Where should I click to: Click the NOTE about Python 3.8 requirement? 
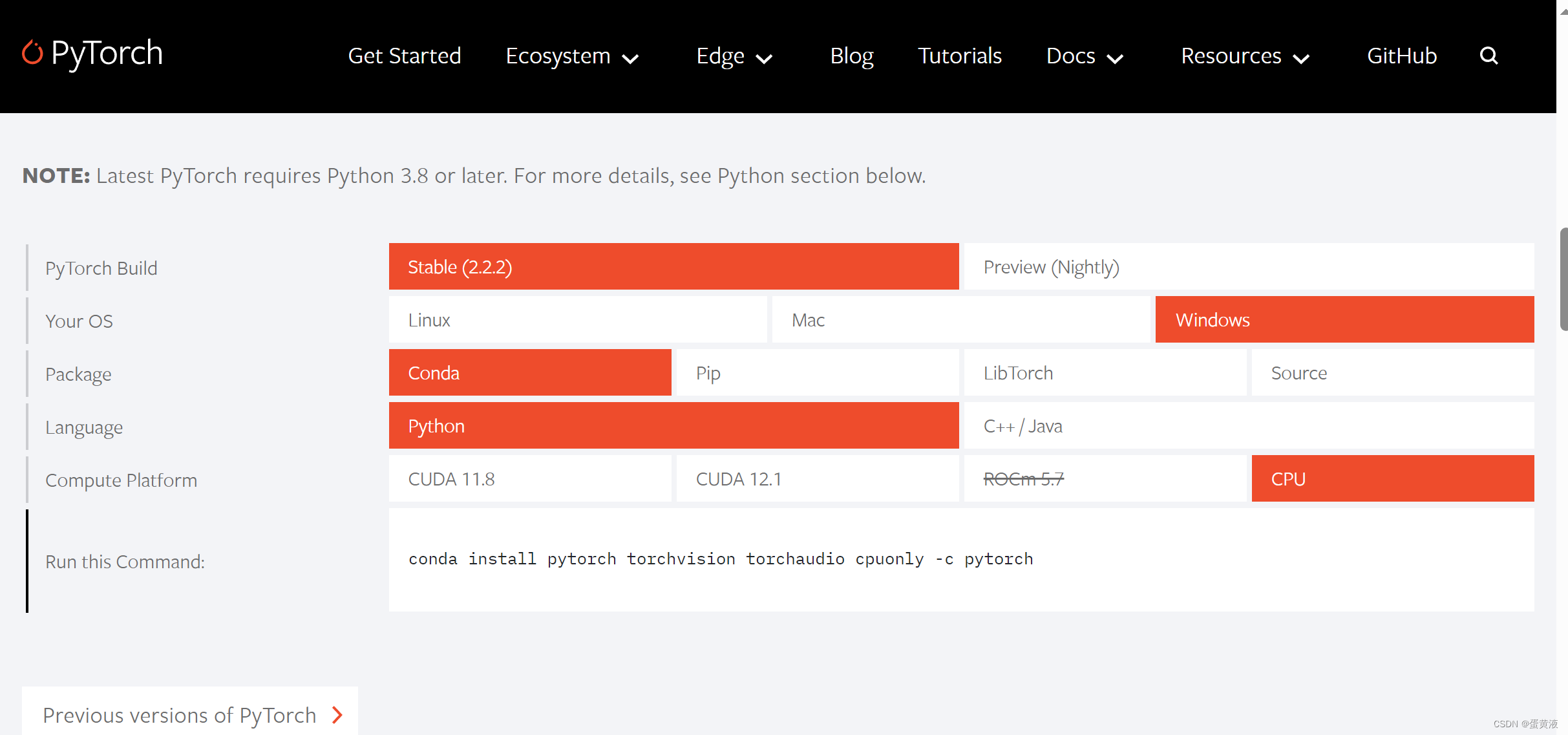coord(474,176)
